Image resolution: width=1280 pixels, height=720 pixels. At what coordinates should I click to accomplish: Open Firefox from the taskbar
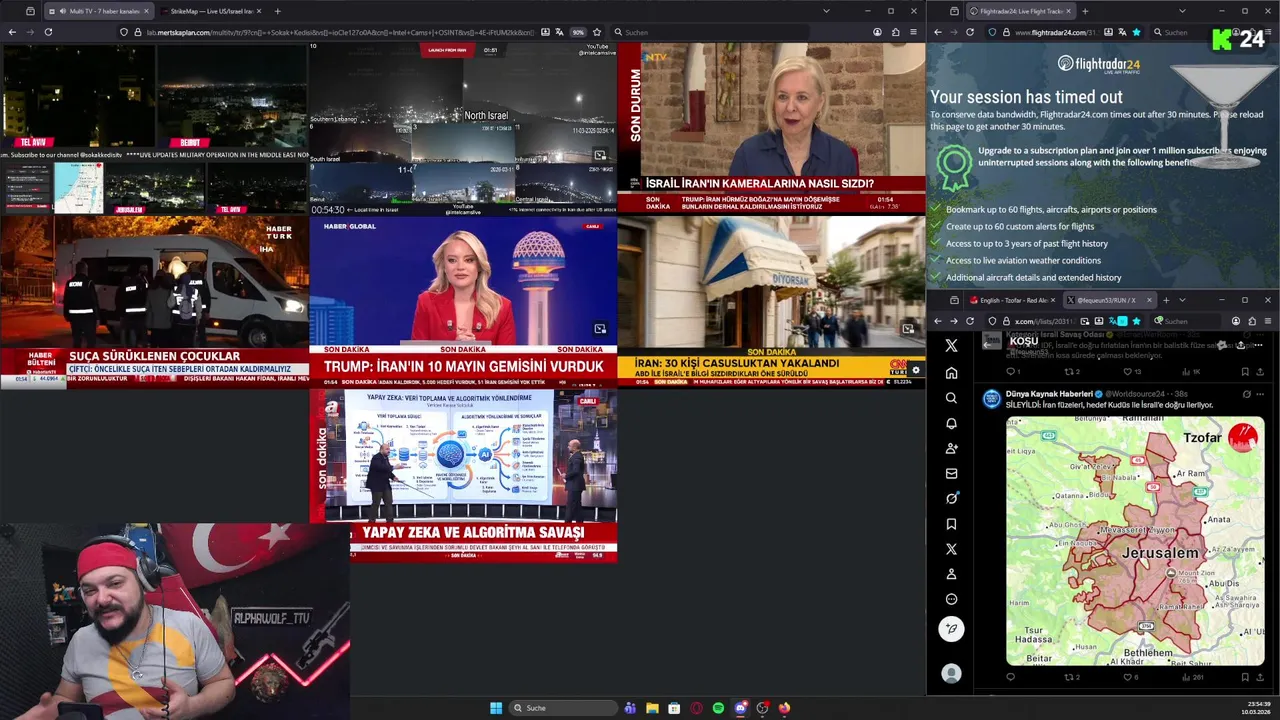784,708
